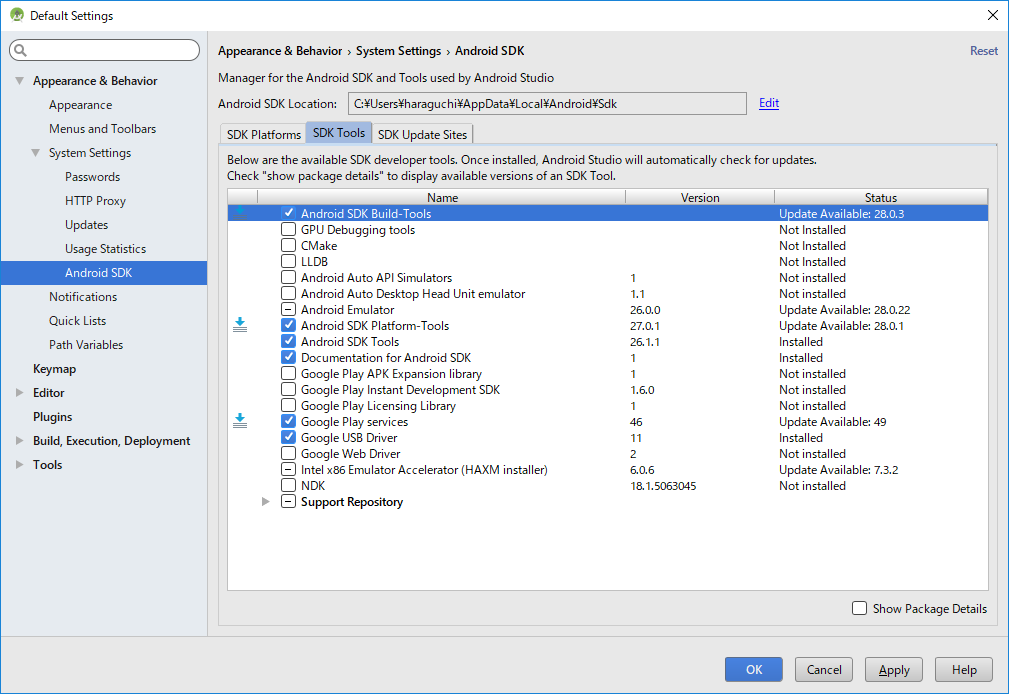Select the SDK Tools tab

pos(339,133)
